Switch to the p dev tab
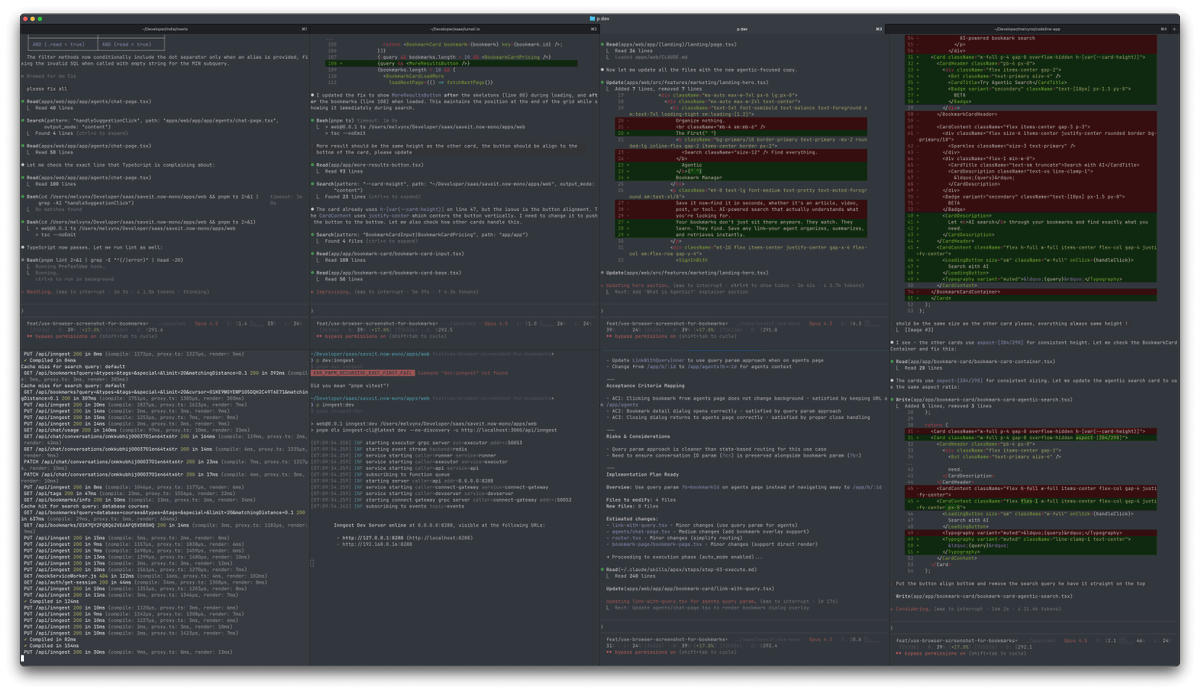The image size is (1200, 693). (743, 29)
